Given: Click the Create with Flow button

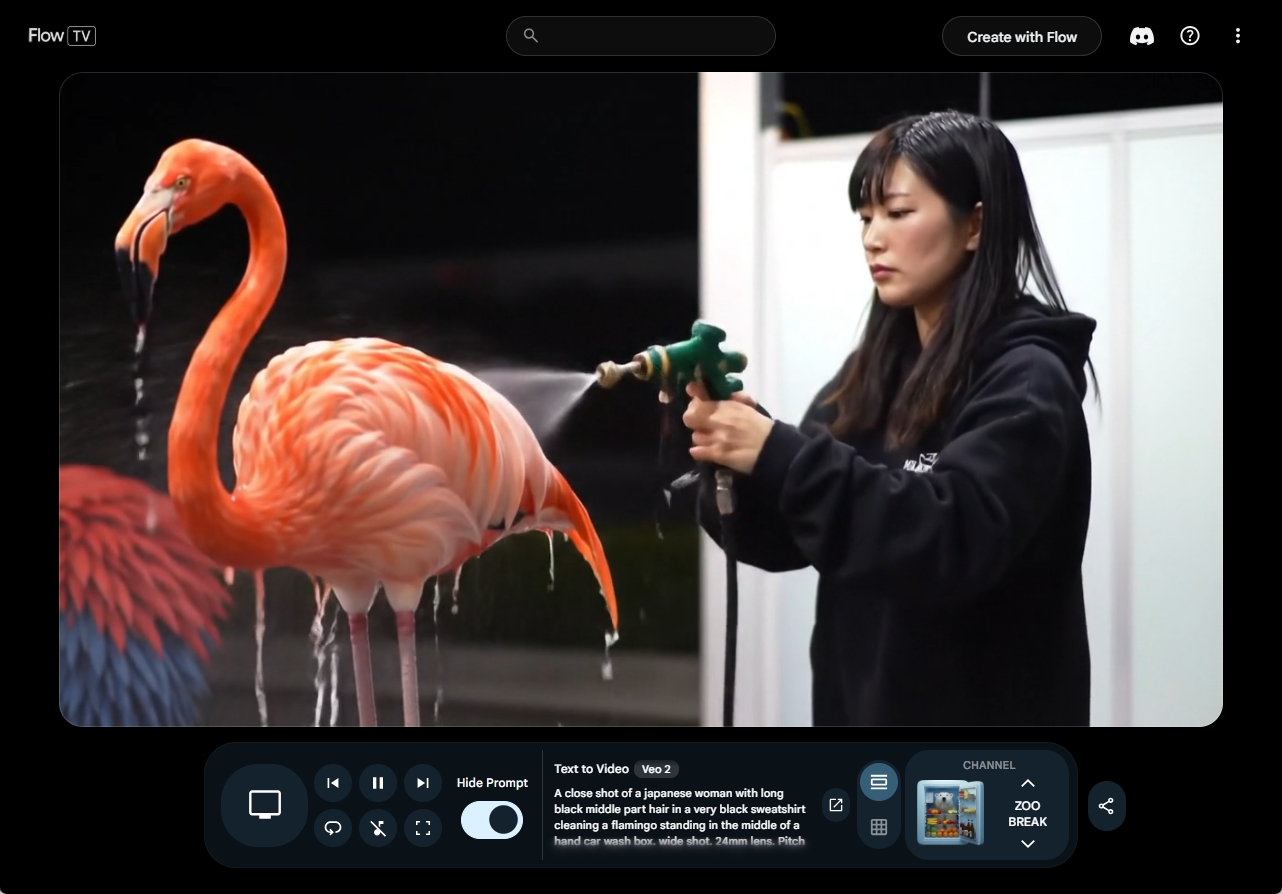Looking at the screenshot, I should (1022, 36).
